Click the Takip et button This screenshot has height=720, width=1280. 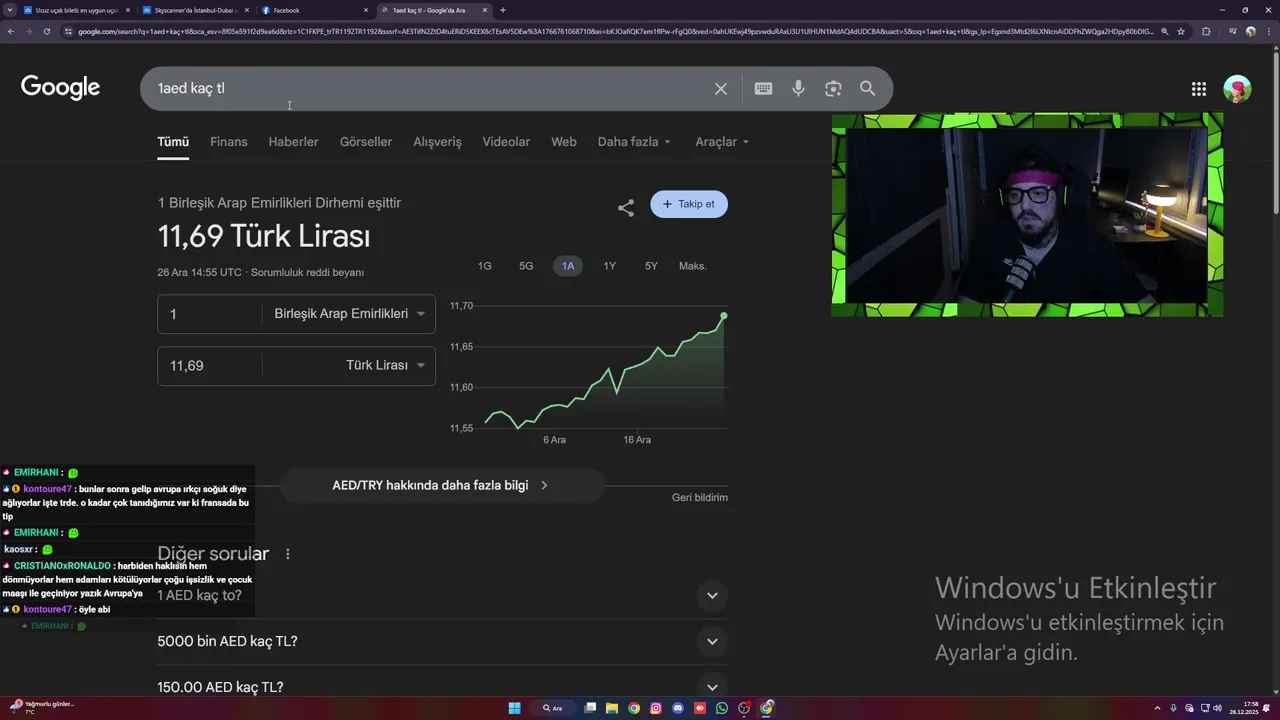[689, 204]
